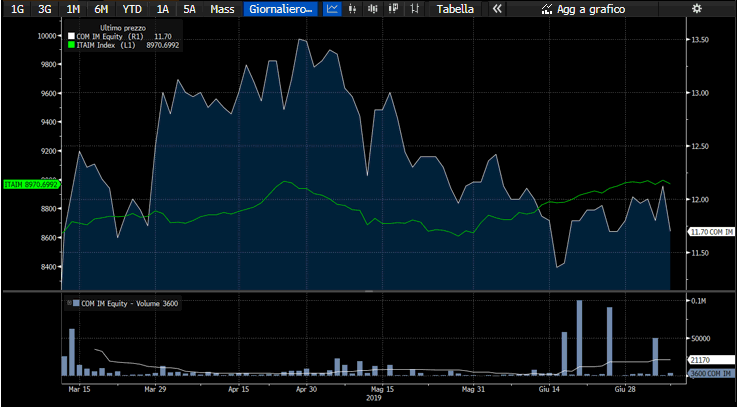Select the YTD time range tab

pyautogui.click(x=131, y=9)
